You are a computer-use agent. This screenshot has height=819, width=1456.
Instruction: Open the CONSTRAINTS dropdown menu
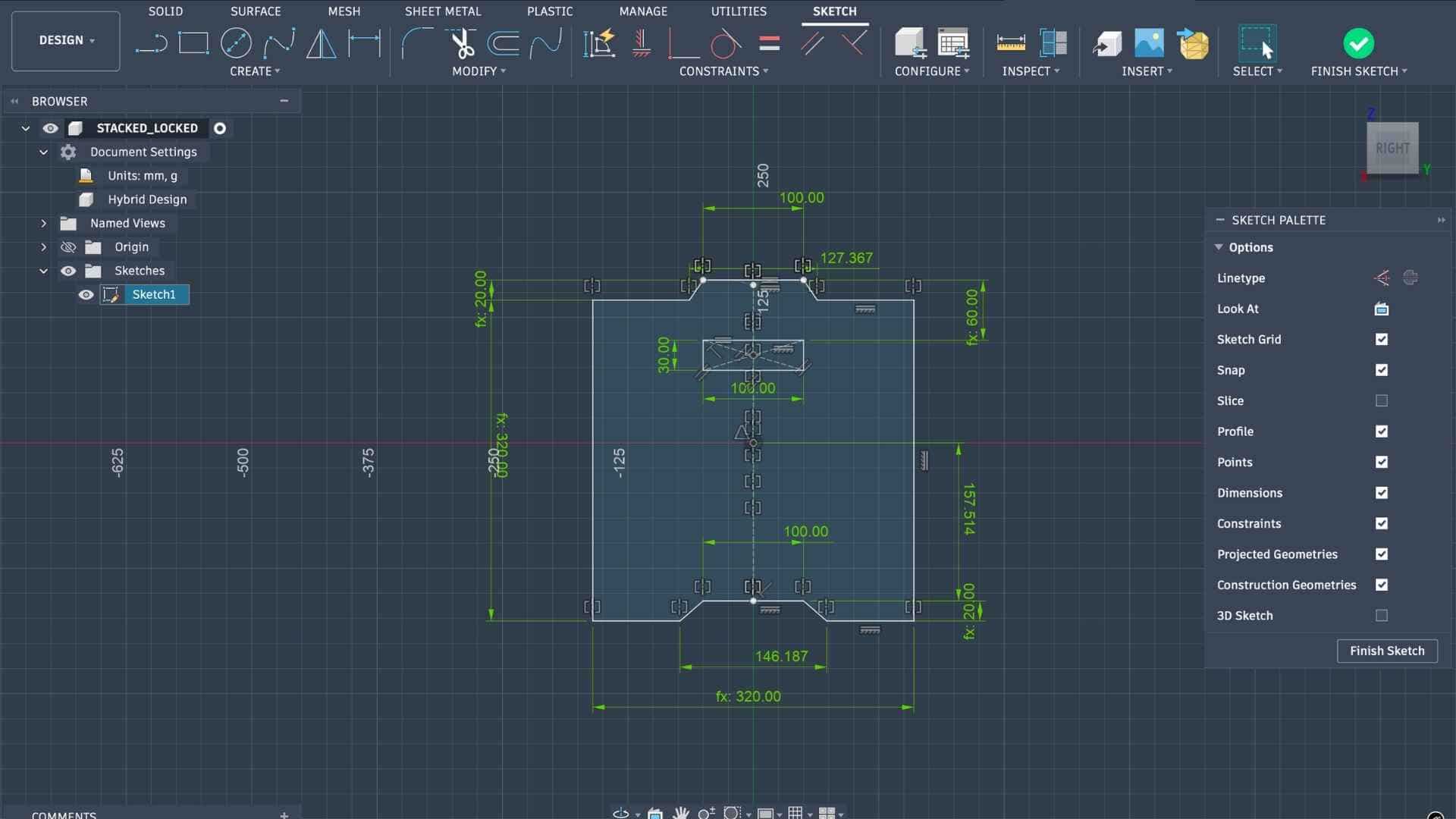coord(723,71)
